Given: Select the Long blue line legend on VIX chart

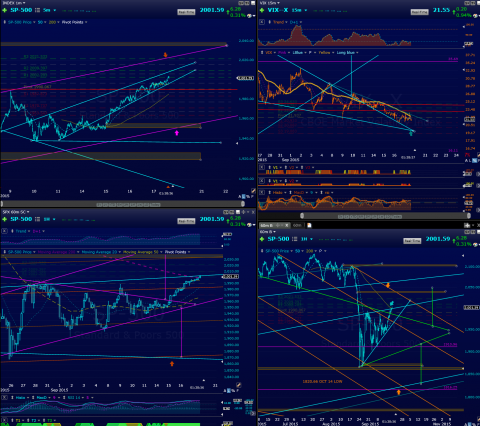Looking at the screenshot, I should pyautogui.click(x=347, y=53).
